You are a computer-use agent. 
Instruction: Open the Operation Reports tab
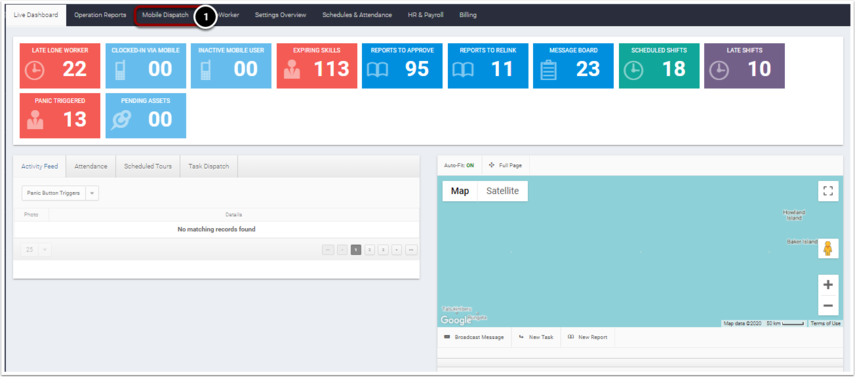(100, 15)
